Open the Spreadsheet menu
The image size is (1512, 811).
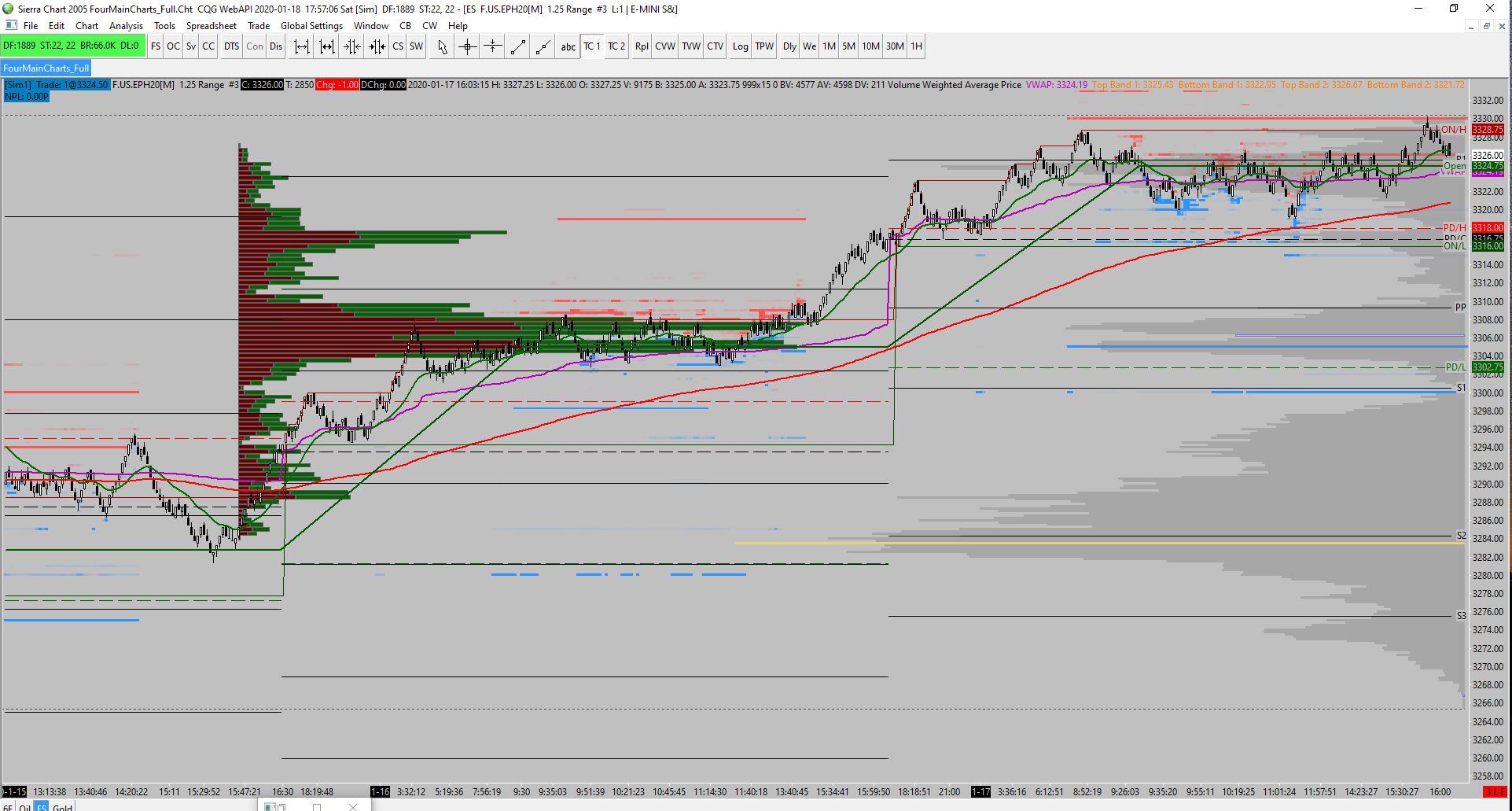click(x=212, y=25)
